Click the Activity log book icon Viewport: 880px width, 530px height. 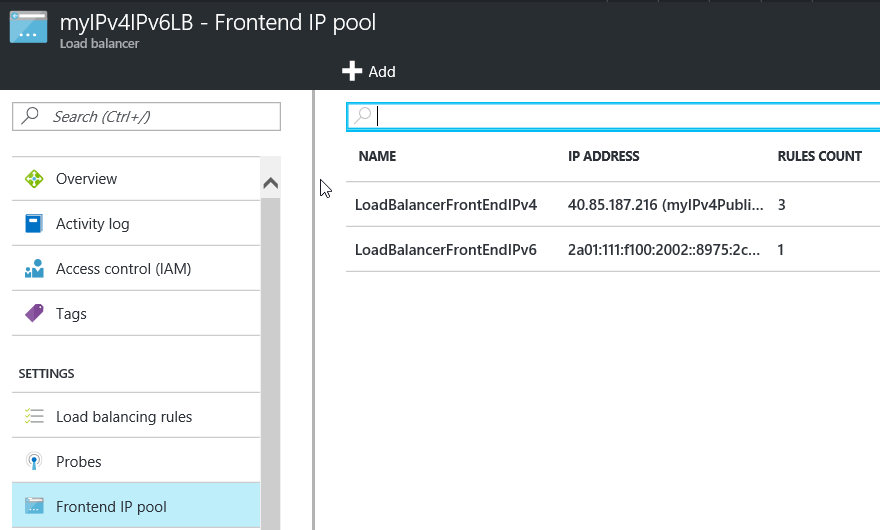(35, 224)
